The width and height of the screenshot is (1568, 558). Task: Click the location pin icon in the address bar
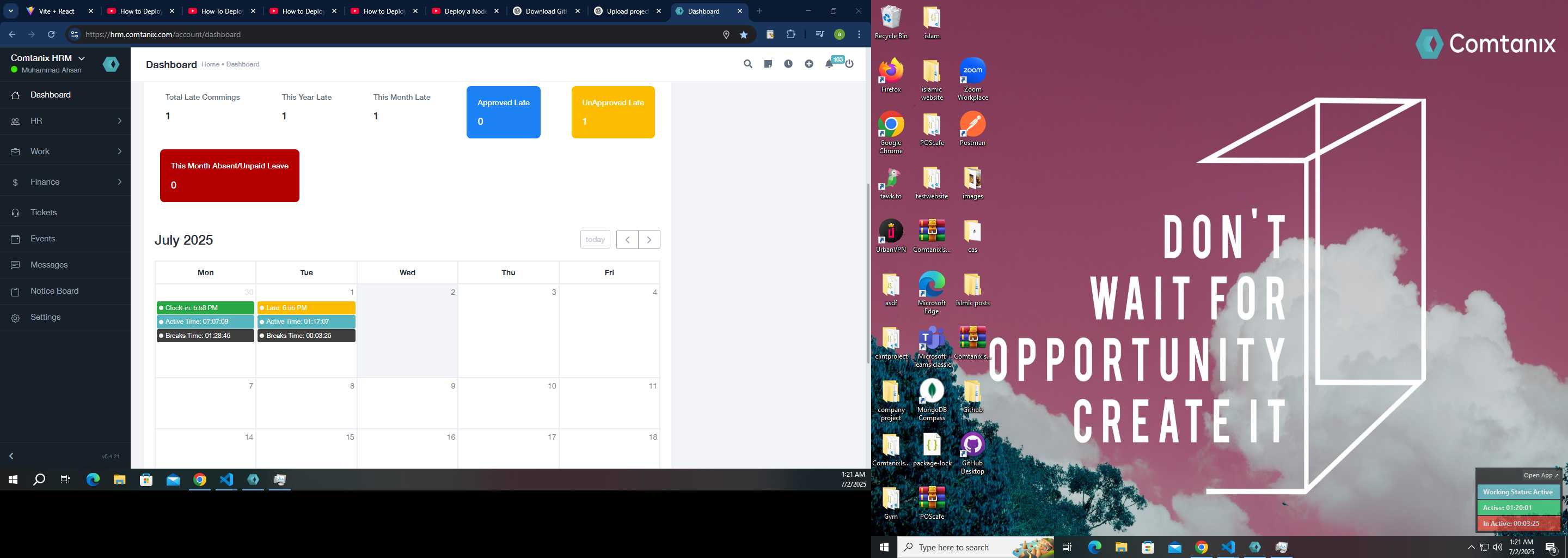(x=726, y=35)
